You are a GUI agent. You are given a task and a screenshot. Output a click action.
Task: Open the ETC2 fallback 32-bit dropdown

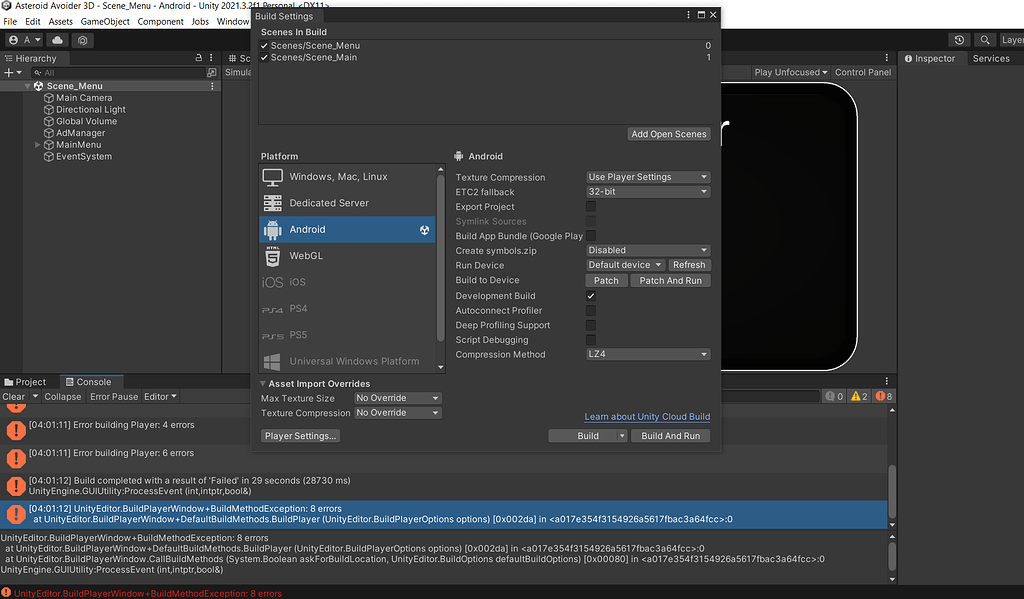[x=648, y=191]
